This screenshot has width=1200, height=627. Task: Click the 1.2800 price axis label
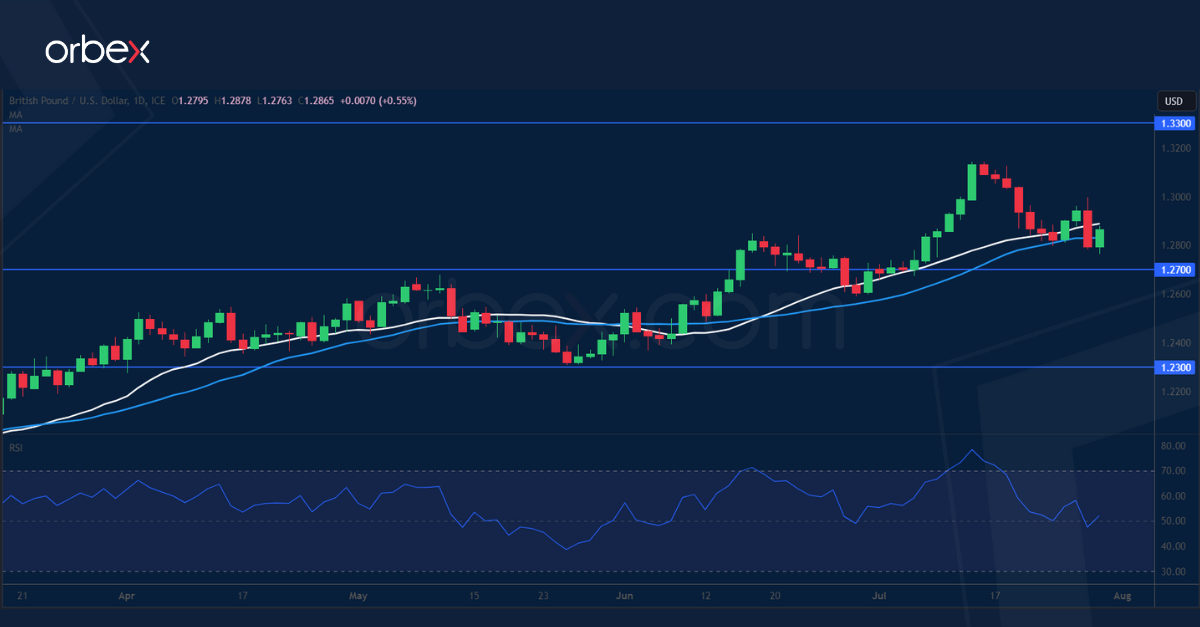click(1174, 245)
